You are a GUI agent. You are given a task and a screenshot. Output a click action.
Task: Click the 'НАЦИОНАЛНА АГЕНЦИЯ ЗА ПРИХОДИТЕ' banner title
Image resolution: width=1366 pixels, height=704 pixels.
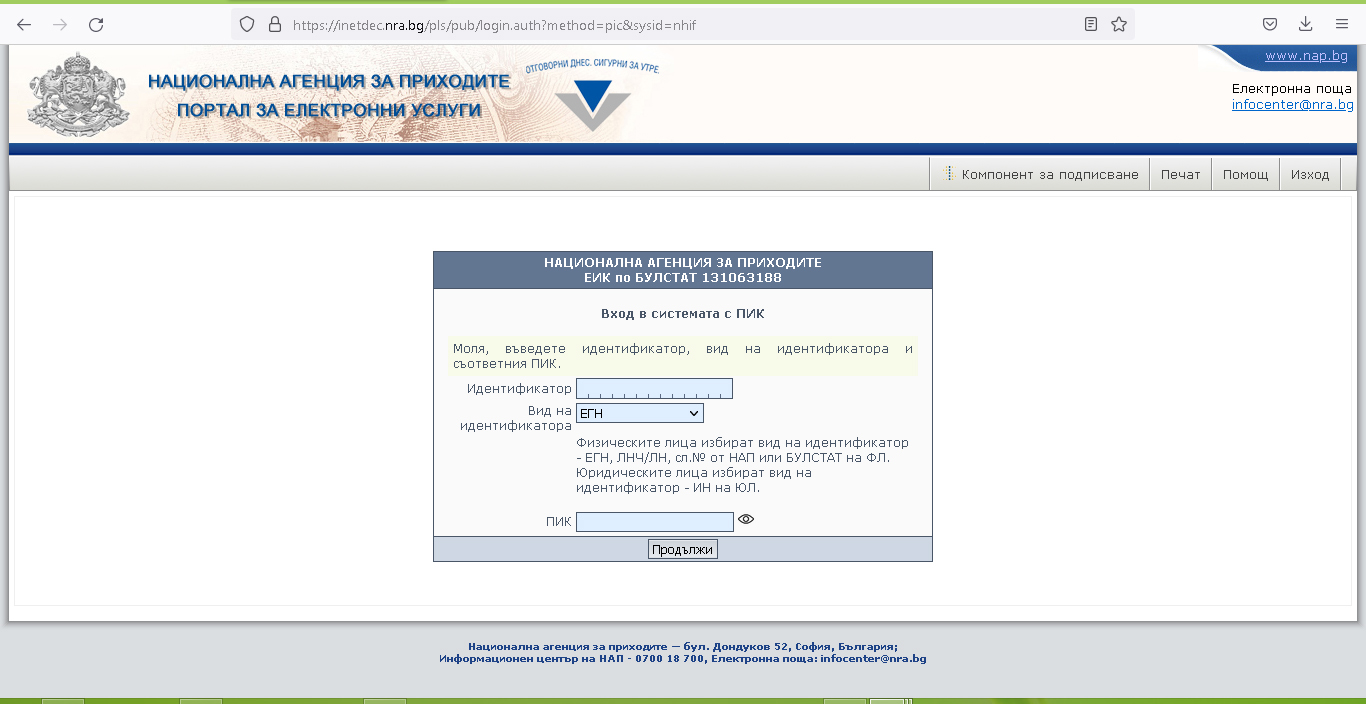[329, 82]
